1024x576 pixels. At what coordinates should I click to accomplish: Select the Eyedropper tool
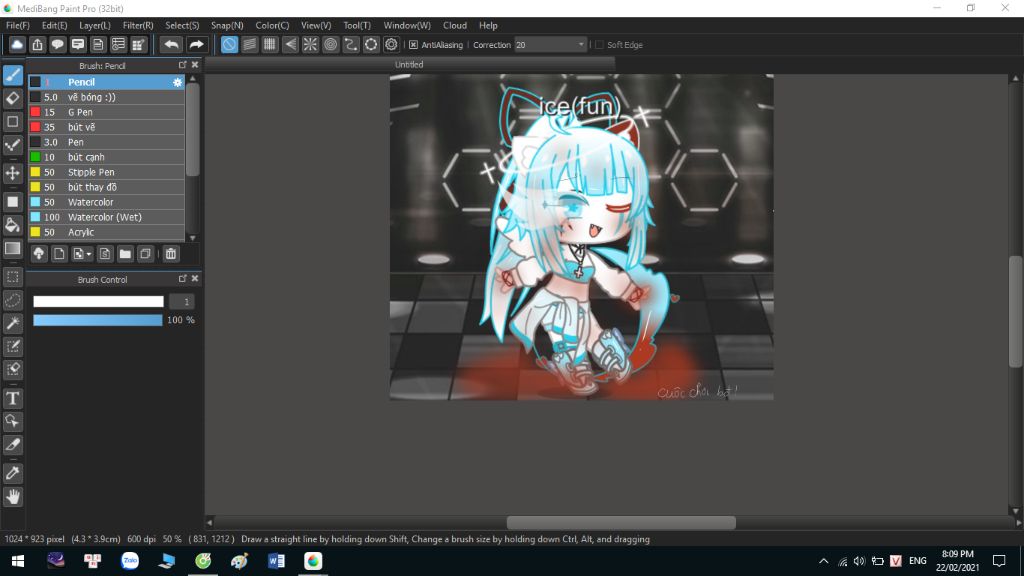click(12, 473)
